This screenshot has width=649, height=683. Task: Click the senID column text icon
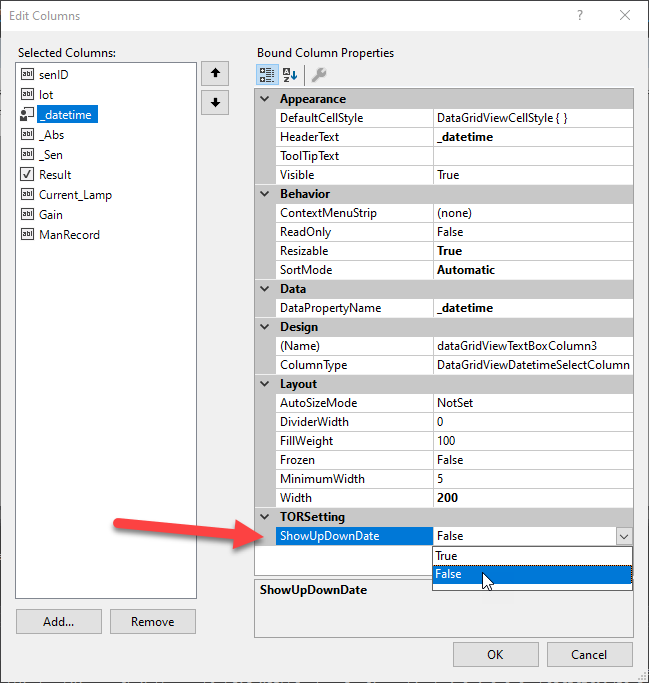[x=27, y=74]
